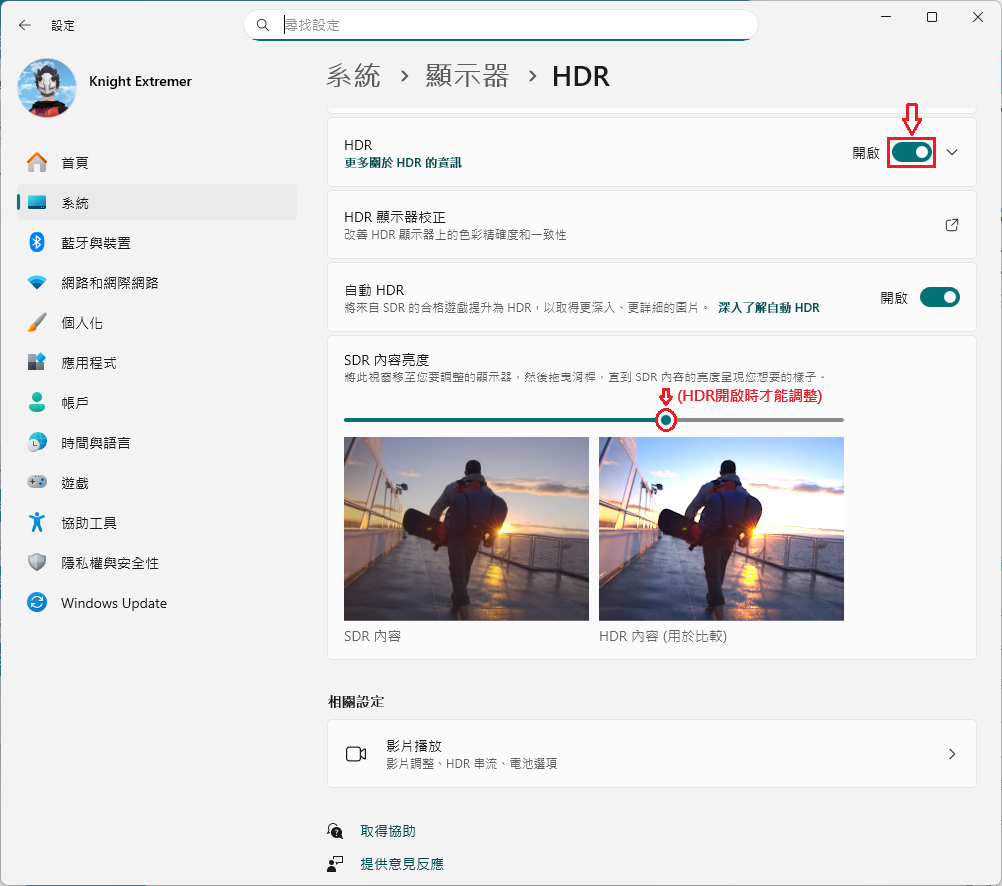Image resolution: width=1002 pixels, height=886 pixels.
Task: Open 遊戲 settings category
Action: (157, 482)
